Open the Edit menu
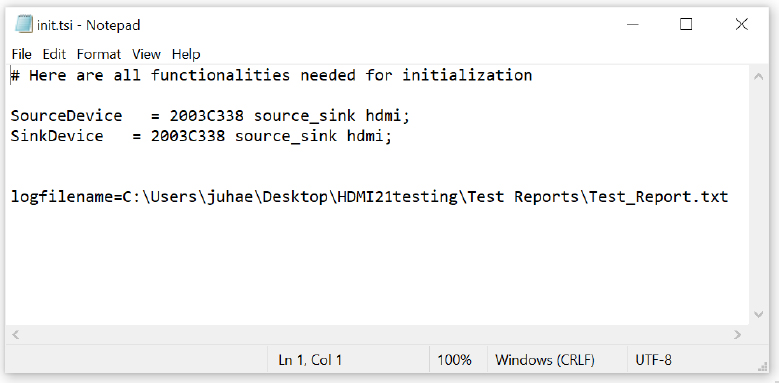The height and width of the screenshot is (383, 779). [x=54, y=54]
